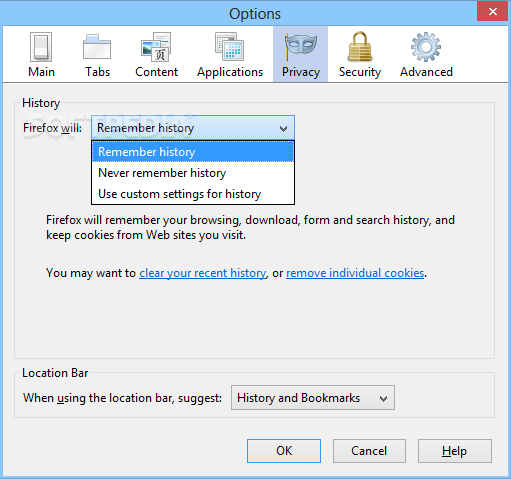Dismiss the dialog with Cancel
Image resolution: width=511 pixels, height=479 pixels.
[369, 451]
